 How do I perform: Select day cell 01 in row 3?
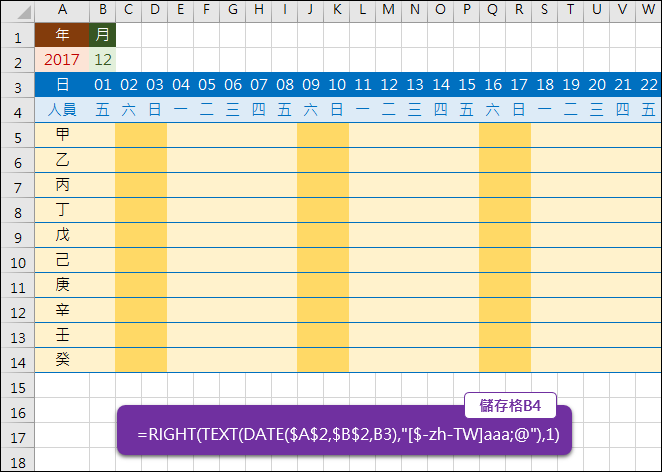pos(103,85)
